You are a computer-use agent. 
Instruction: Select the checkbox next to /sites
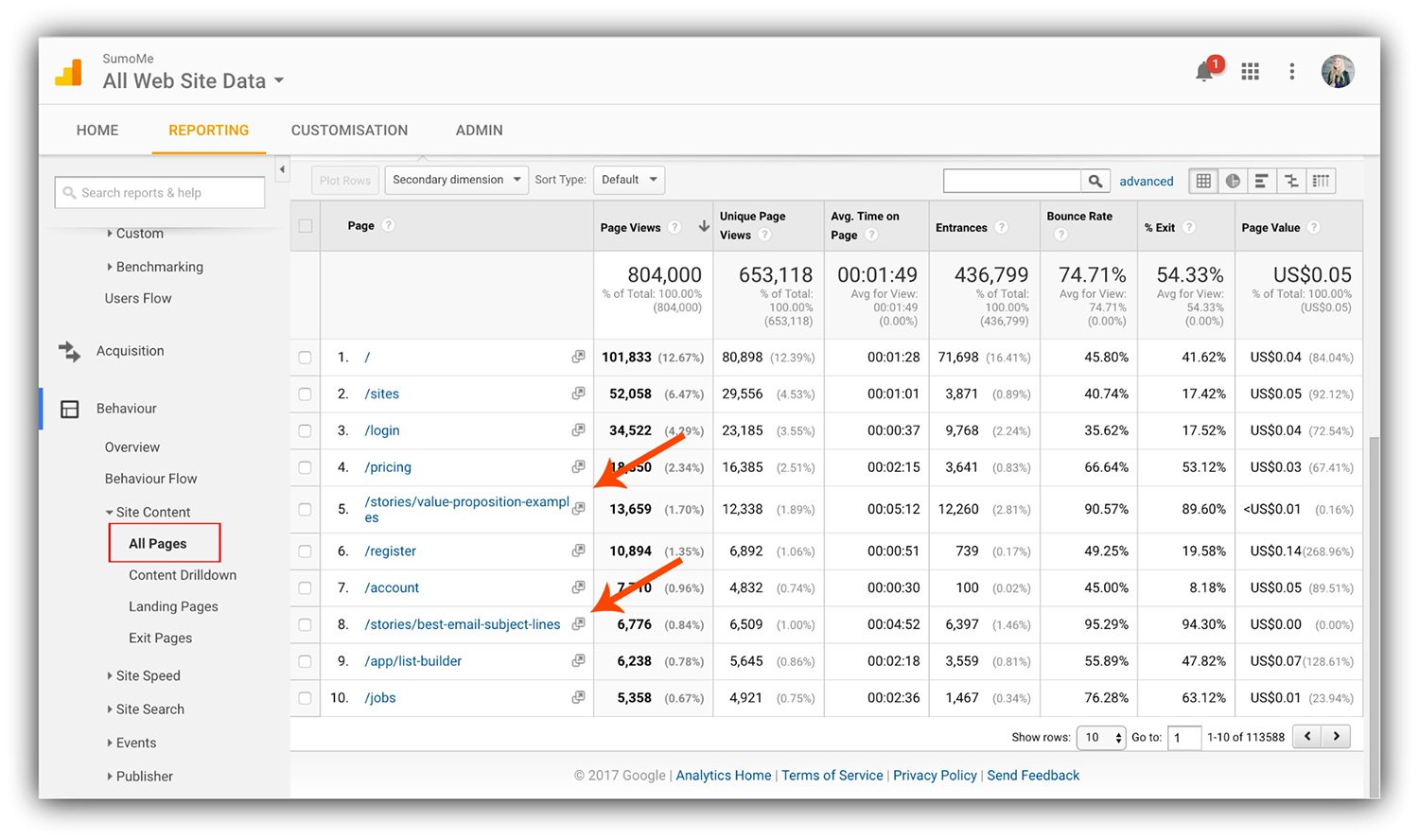tap(305, 394)
